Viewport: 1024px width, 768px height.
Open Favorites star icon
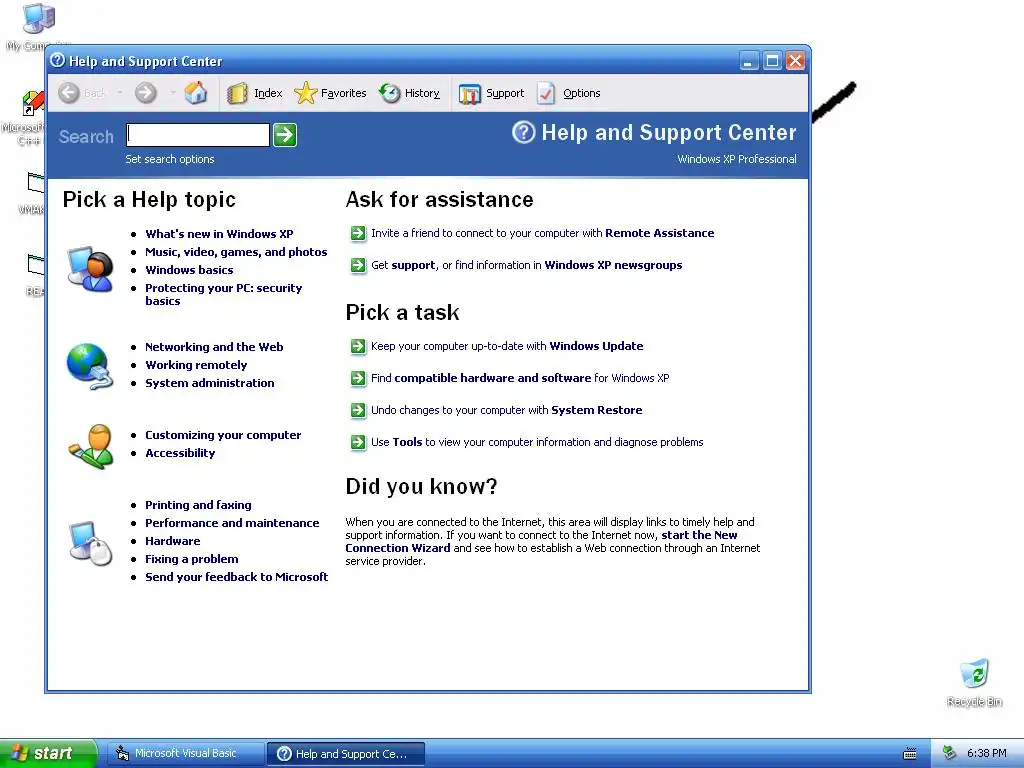(x=305, y=93)
